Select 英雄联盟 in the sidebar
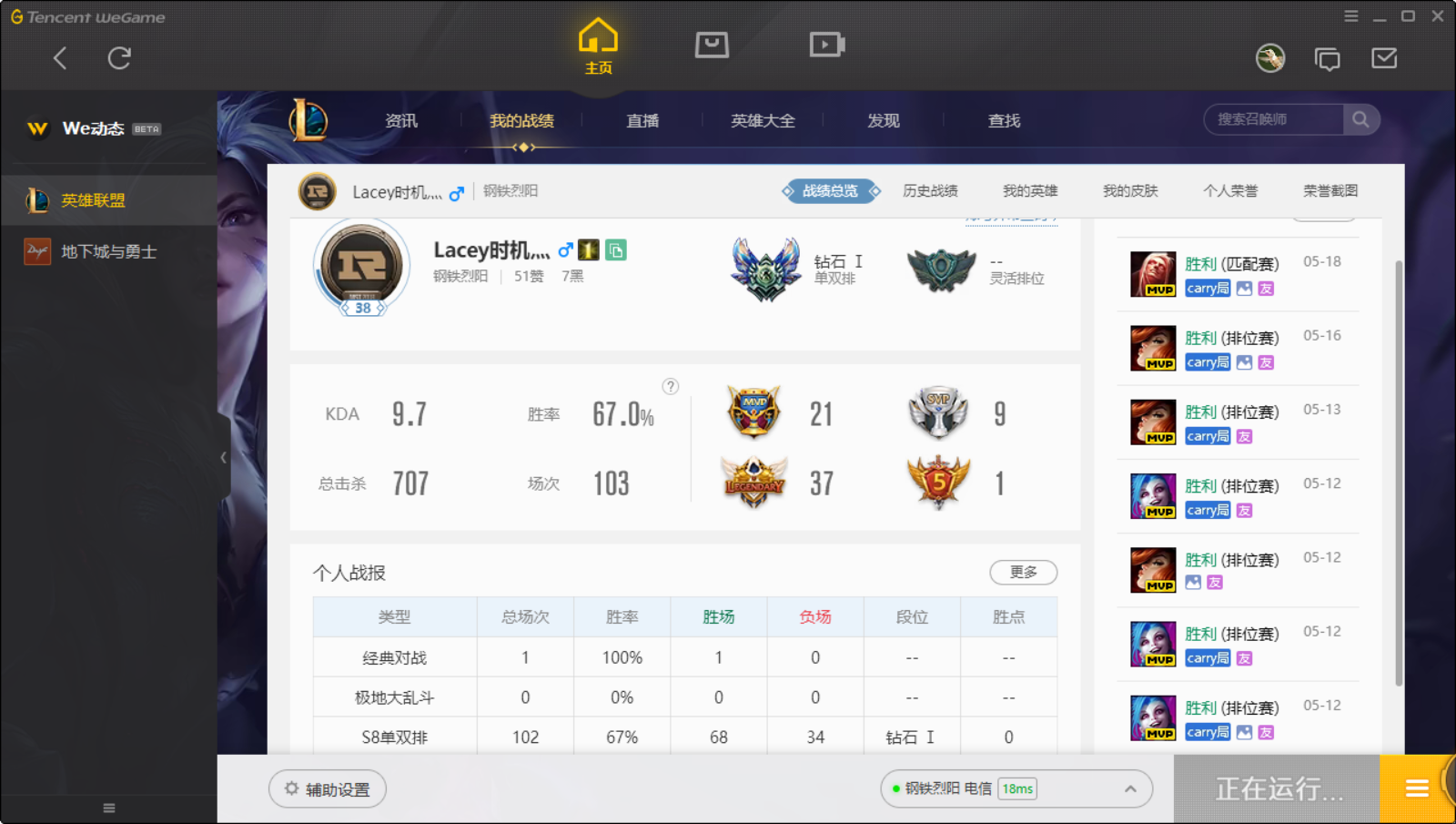This screenshot has width=1456, height=824. click(109, 200)
